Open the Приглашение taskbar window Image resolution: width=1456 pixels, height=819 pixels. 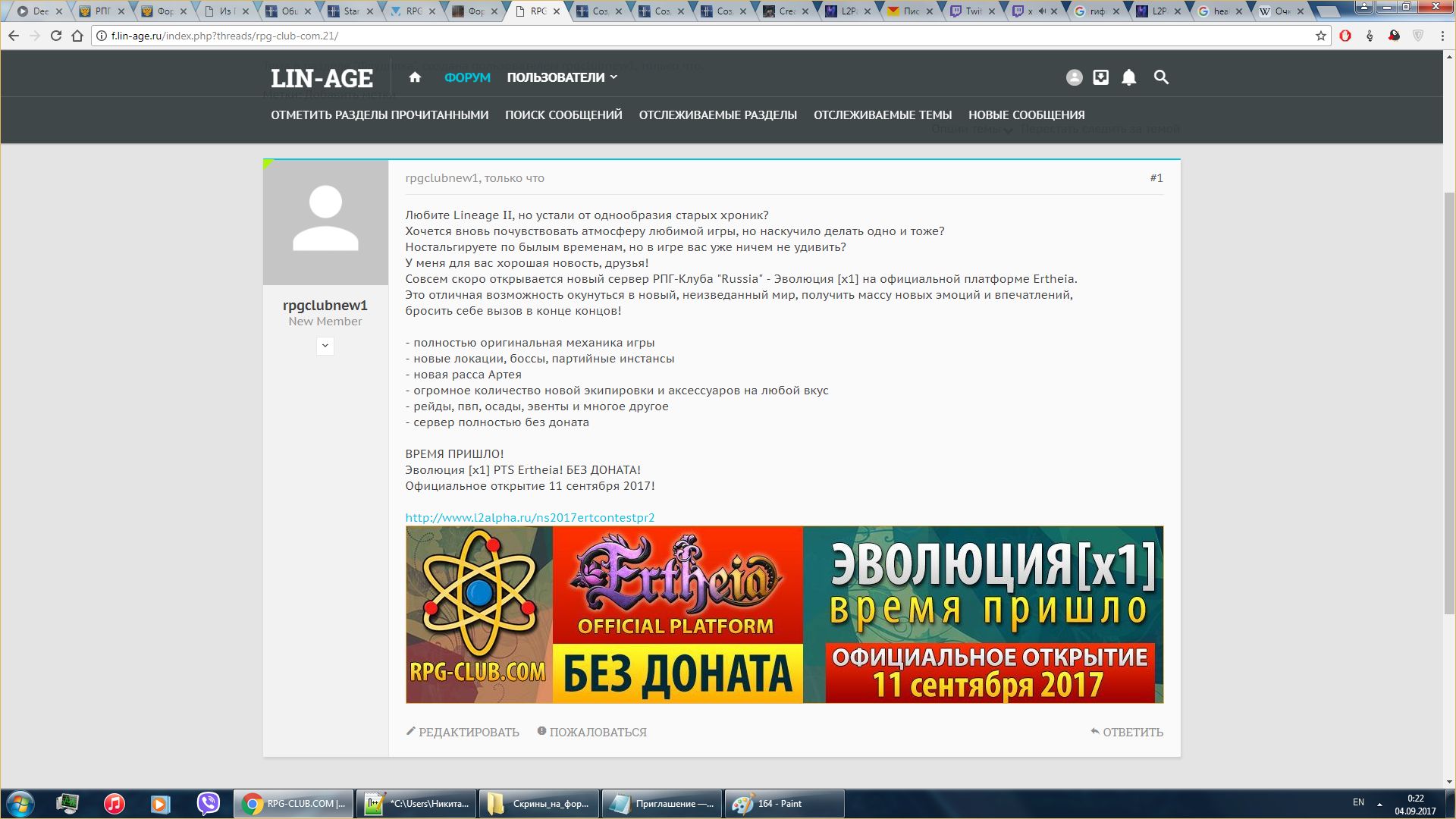pos(662,804)
